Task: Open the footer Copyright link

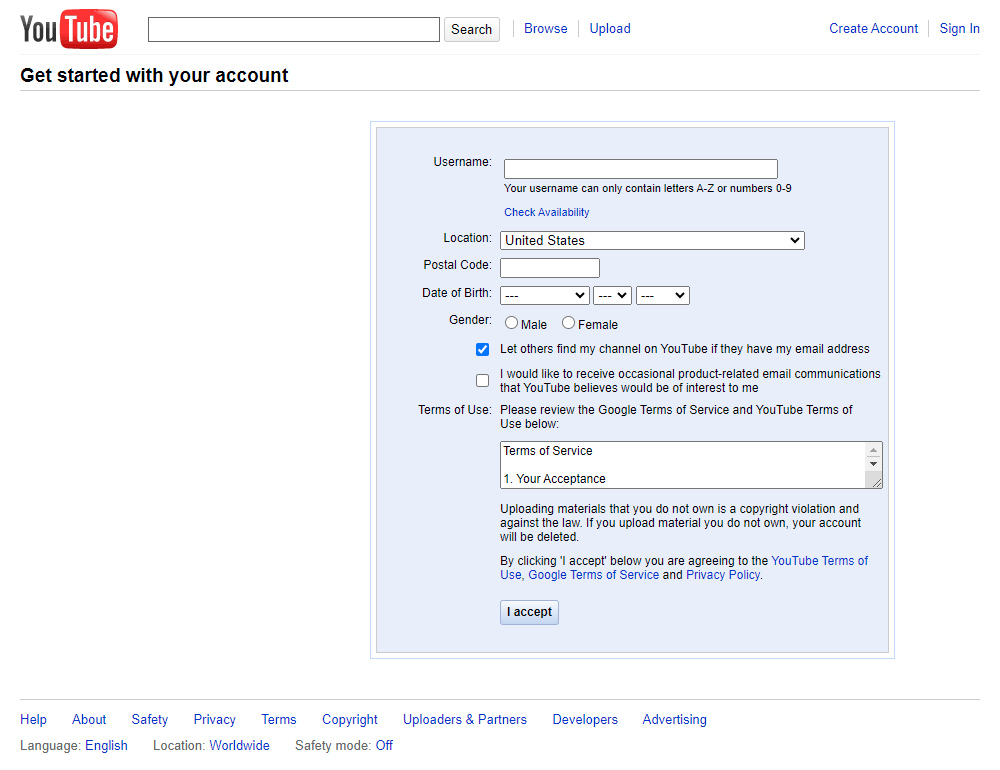Action: point(349,720)
